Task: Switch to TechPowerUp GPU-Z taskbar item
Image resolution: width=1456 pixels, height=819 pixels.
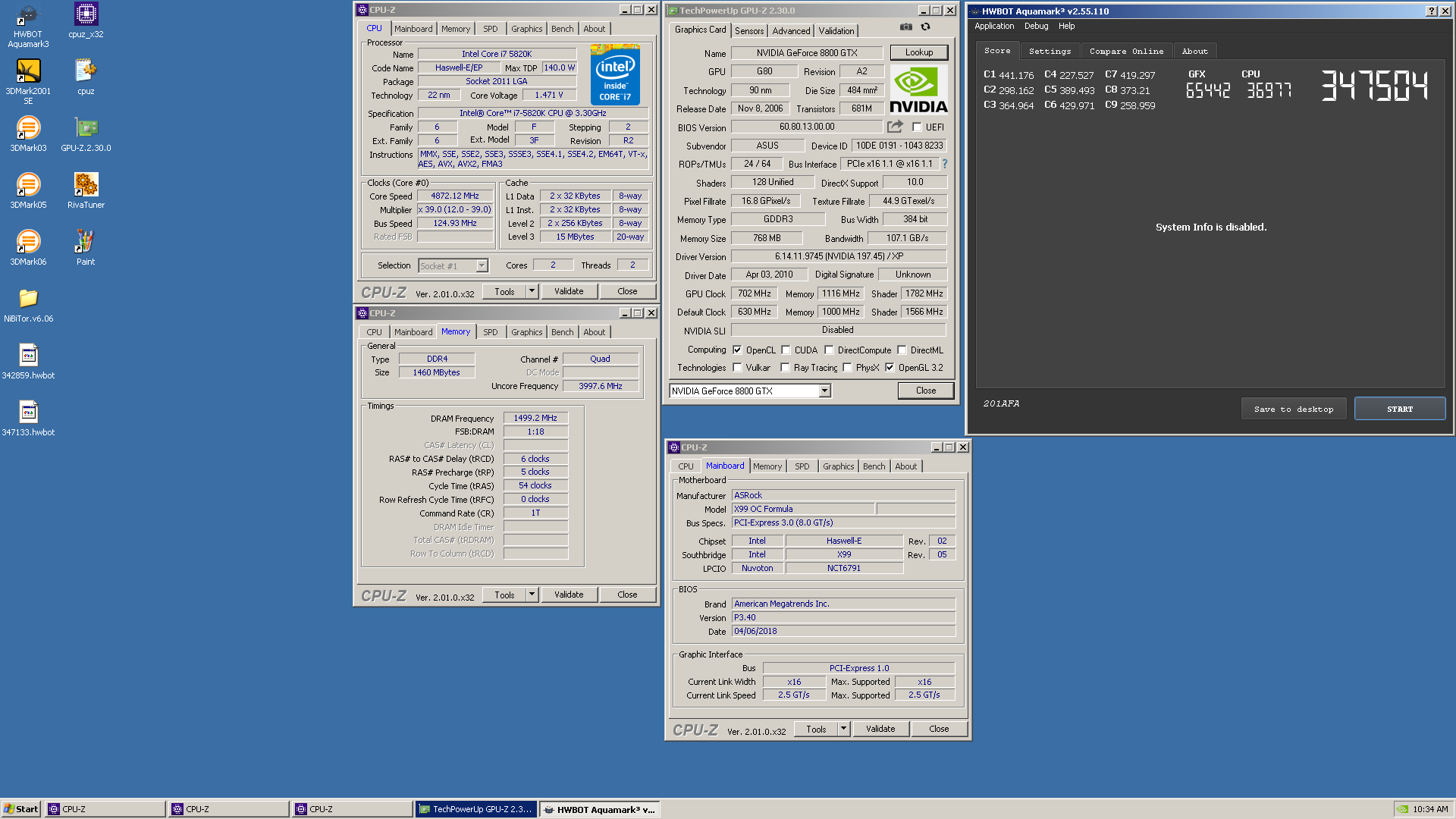Action: tap(476, 809)
